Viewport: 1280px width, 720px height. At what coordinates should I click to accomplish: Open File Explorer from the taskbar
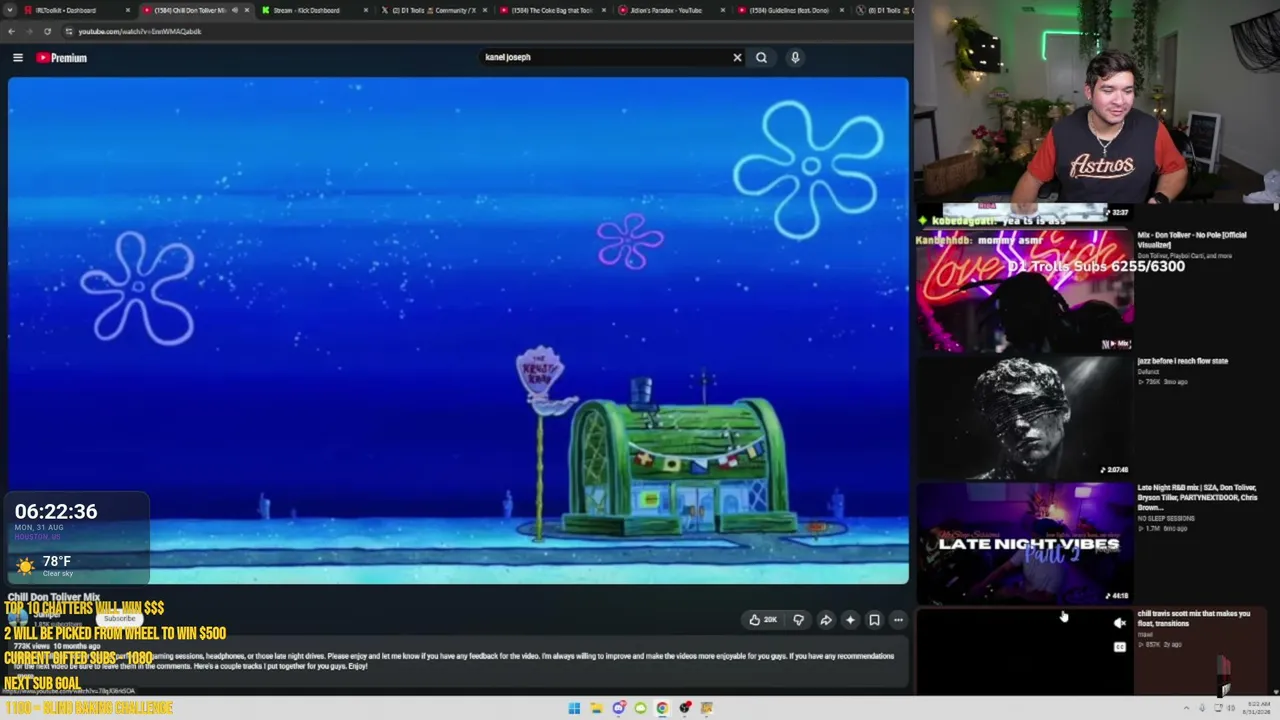point(596,708)
